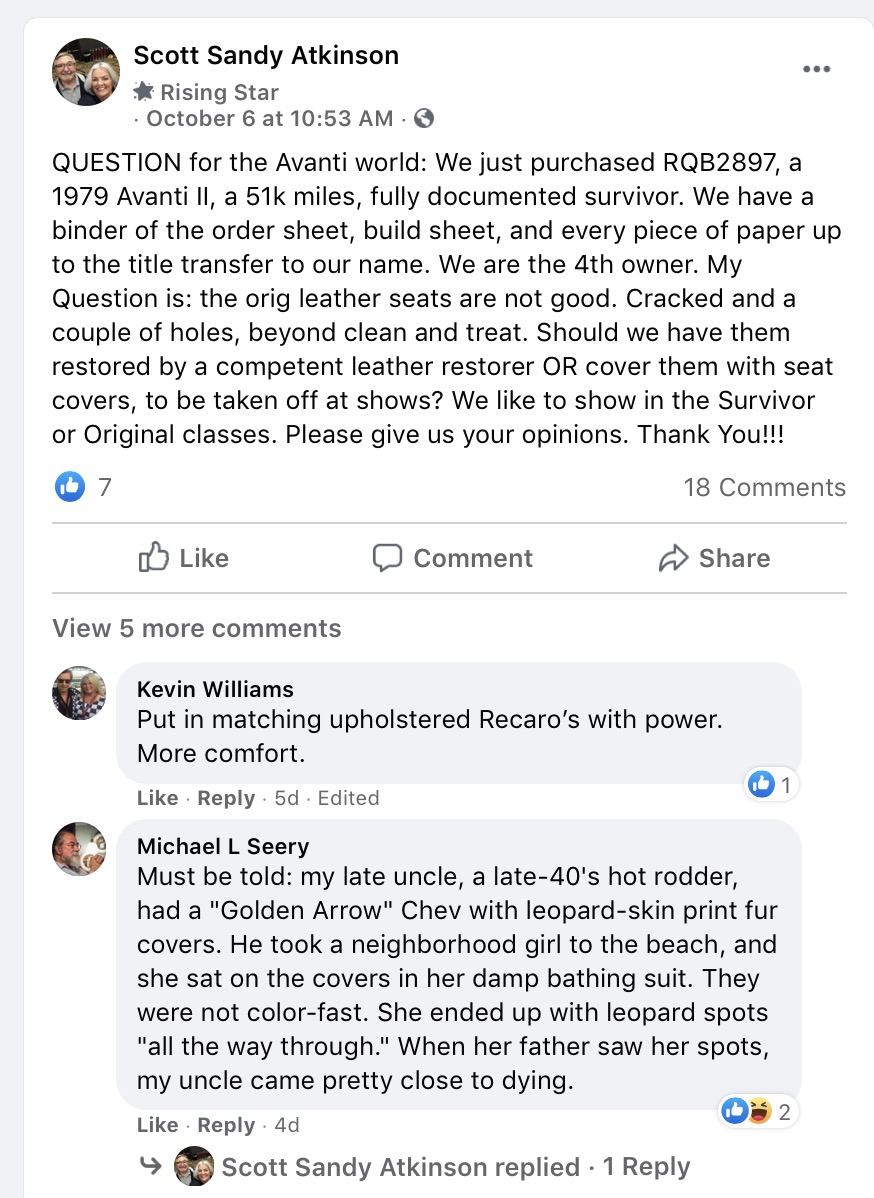Open the three-dot post options menu
Viewport: 874px width, 1198px height.
[x=816, y=69]
